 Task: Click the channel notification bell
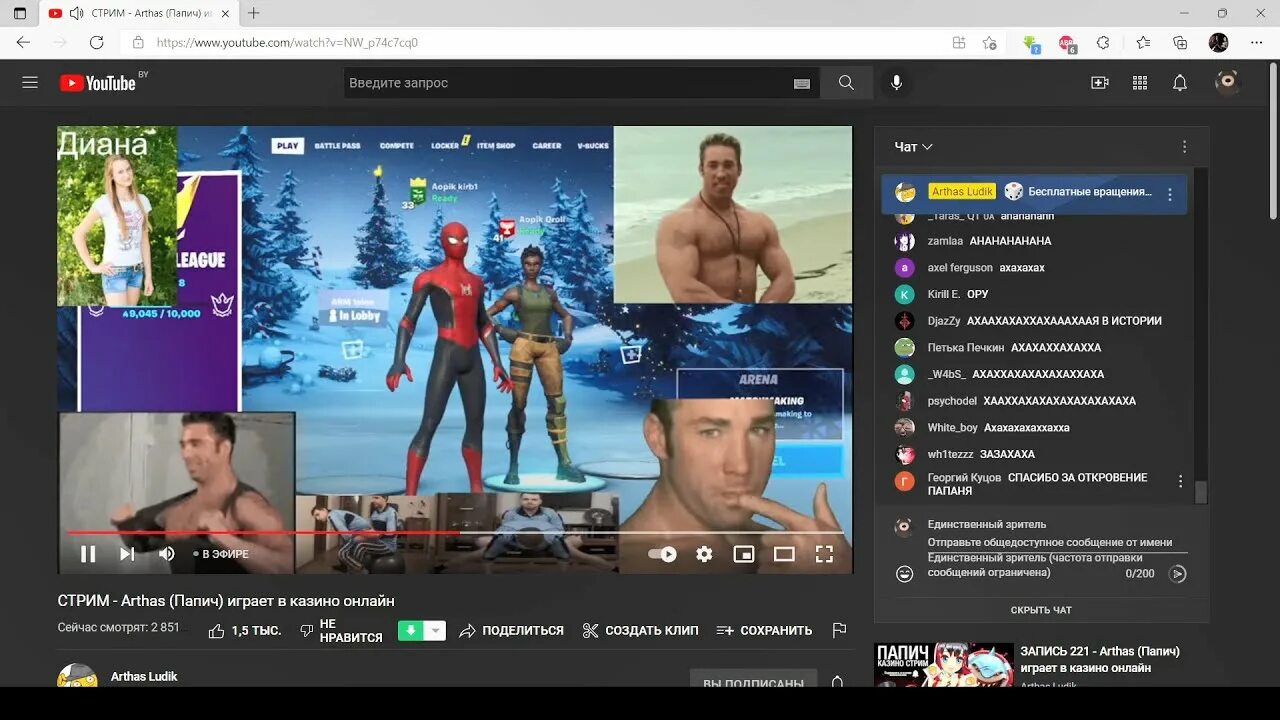(838, 681)
